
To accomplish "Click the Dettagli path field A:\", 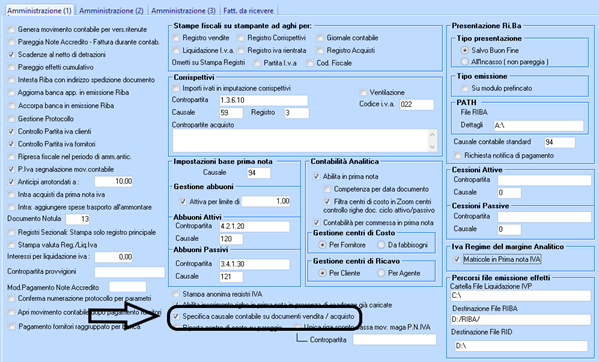I will tap(538, 125).
